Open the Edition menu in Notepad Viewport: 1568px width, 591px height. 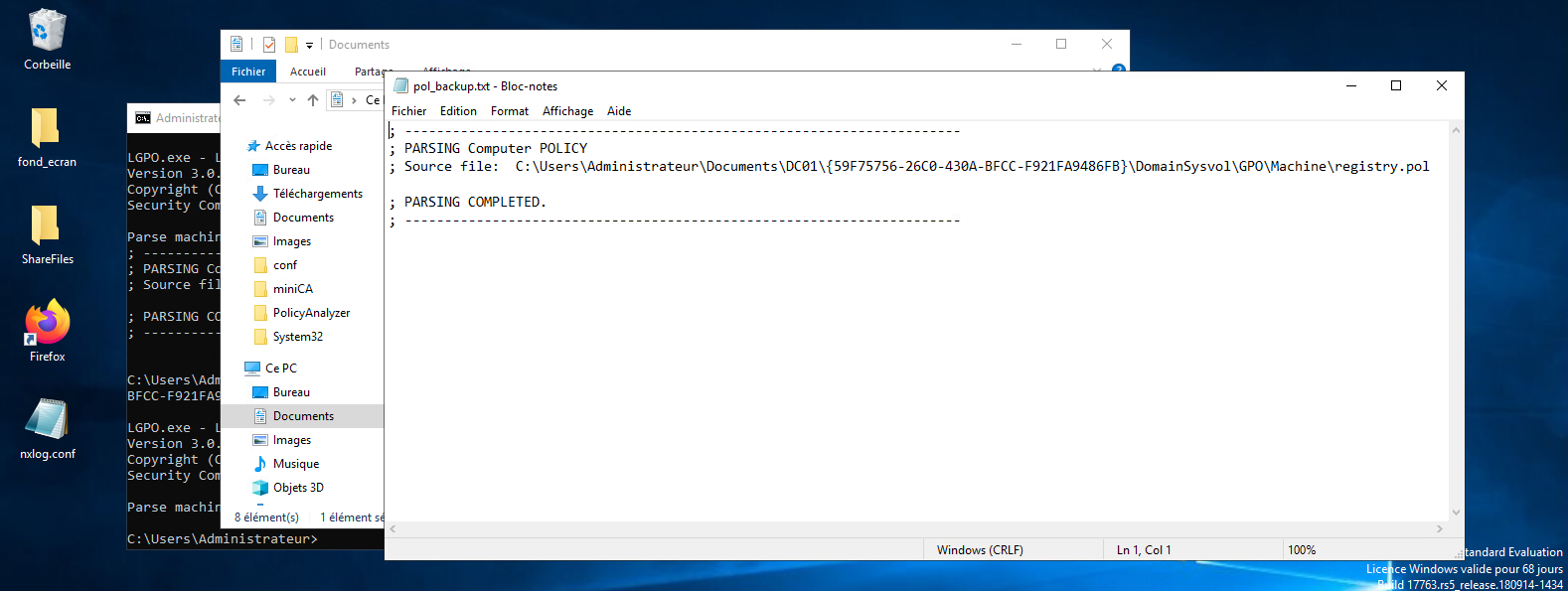tap(458, 111)
